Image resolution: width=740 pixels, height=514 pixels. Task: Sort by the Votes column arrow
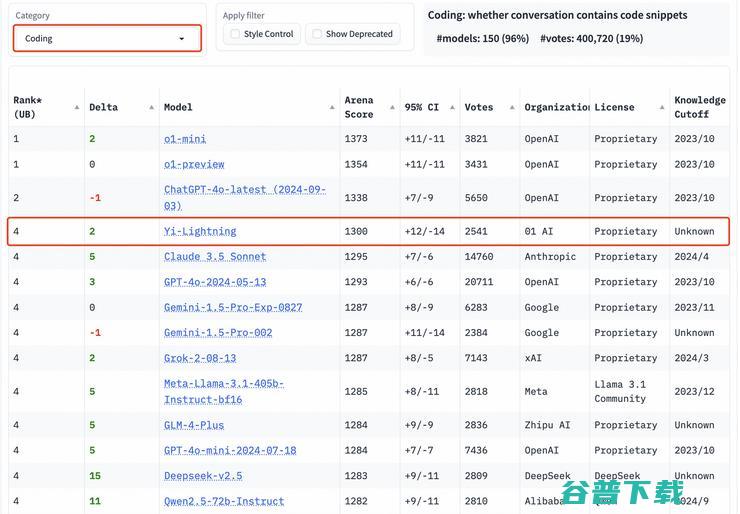[x=512, y=108]
